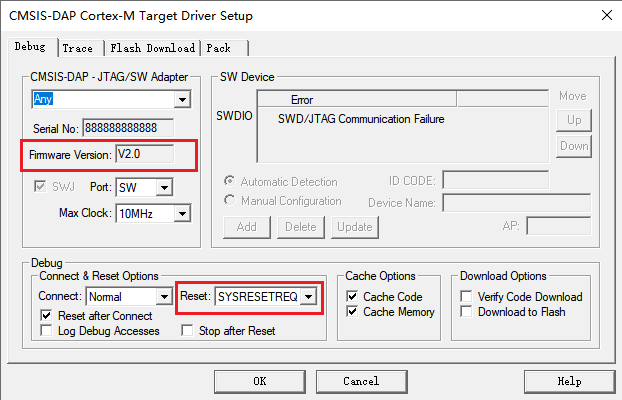Open the Flash Download tab
The image size is (622, 400).
point(152,48)
